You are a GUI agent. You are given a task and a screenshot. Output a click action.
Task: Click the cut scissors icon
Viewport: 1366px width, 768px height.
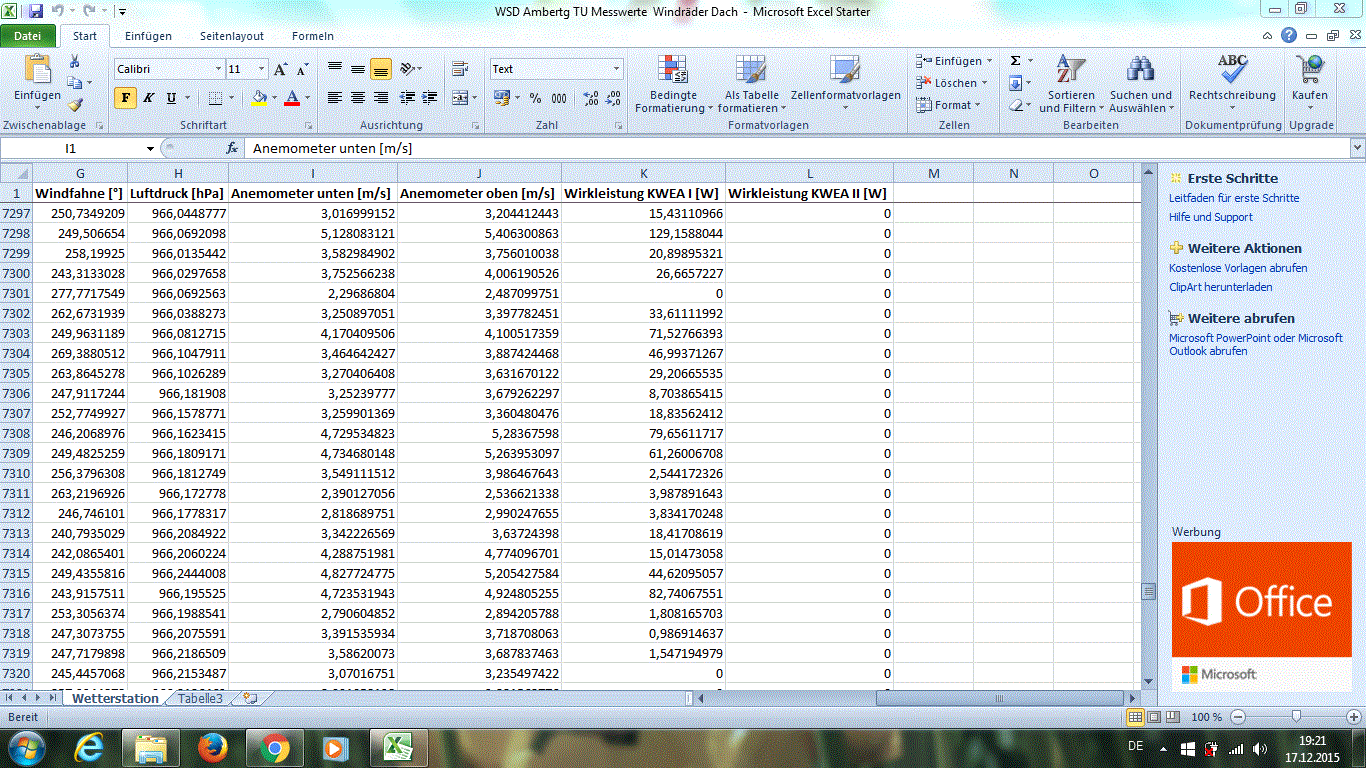[75, 62]
